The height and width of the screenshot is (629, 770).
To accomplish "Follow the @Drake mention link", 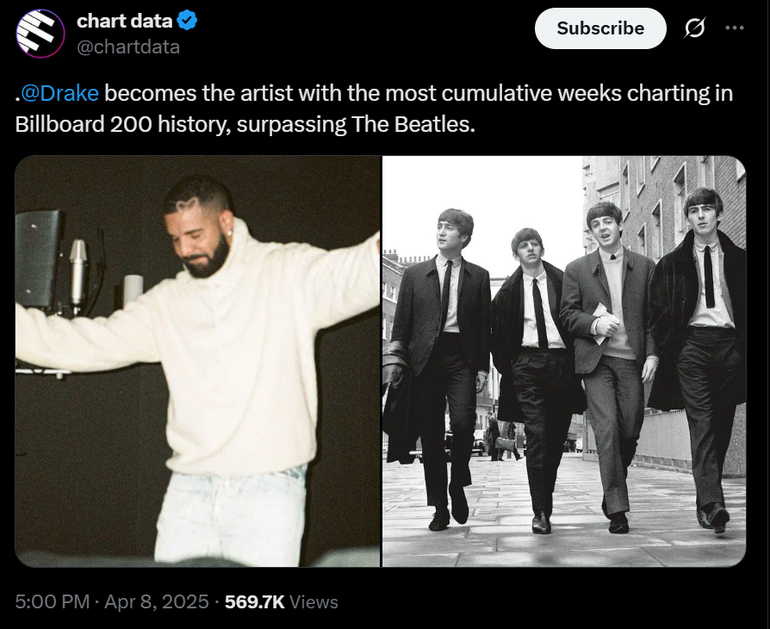I will tap(59, 94).
